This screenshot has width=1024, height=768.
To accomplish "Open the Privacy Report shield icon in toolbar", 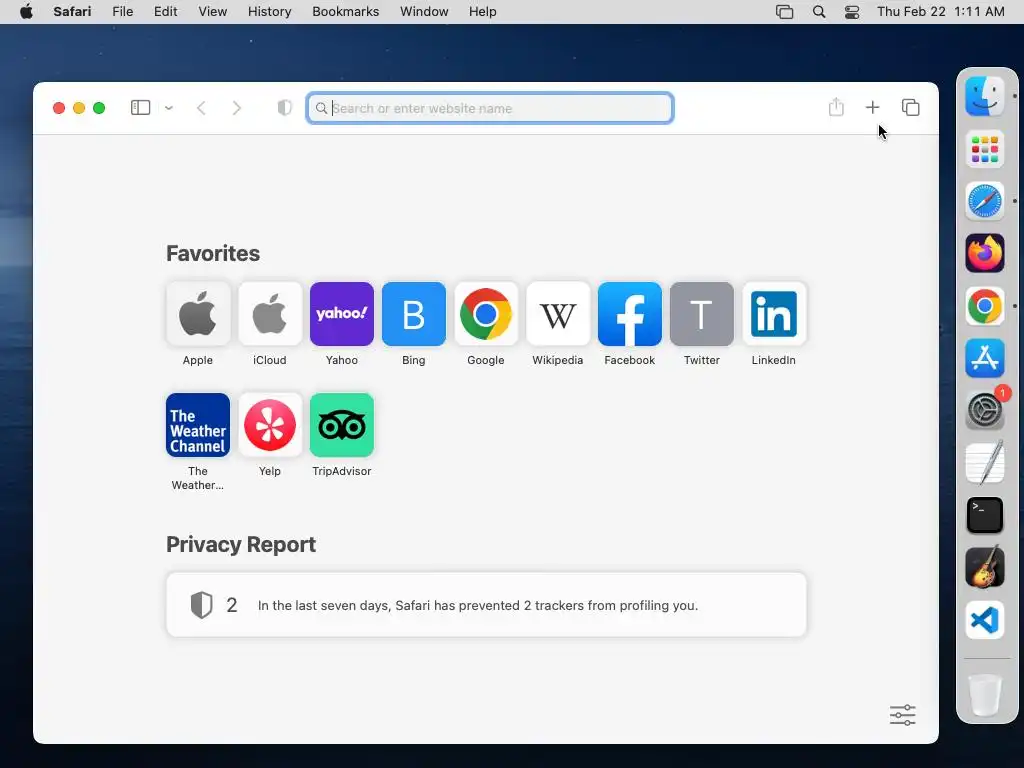I will 285,108.
